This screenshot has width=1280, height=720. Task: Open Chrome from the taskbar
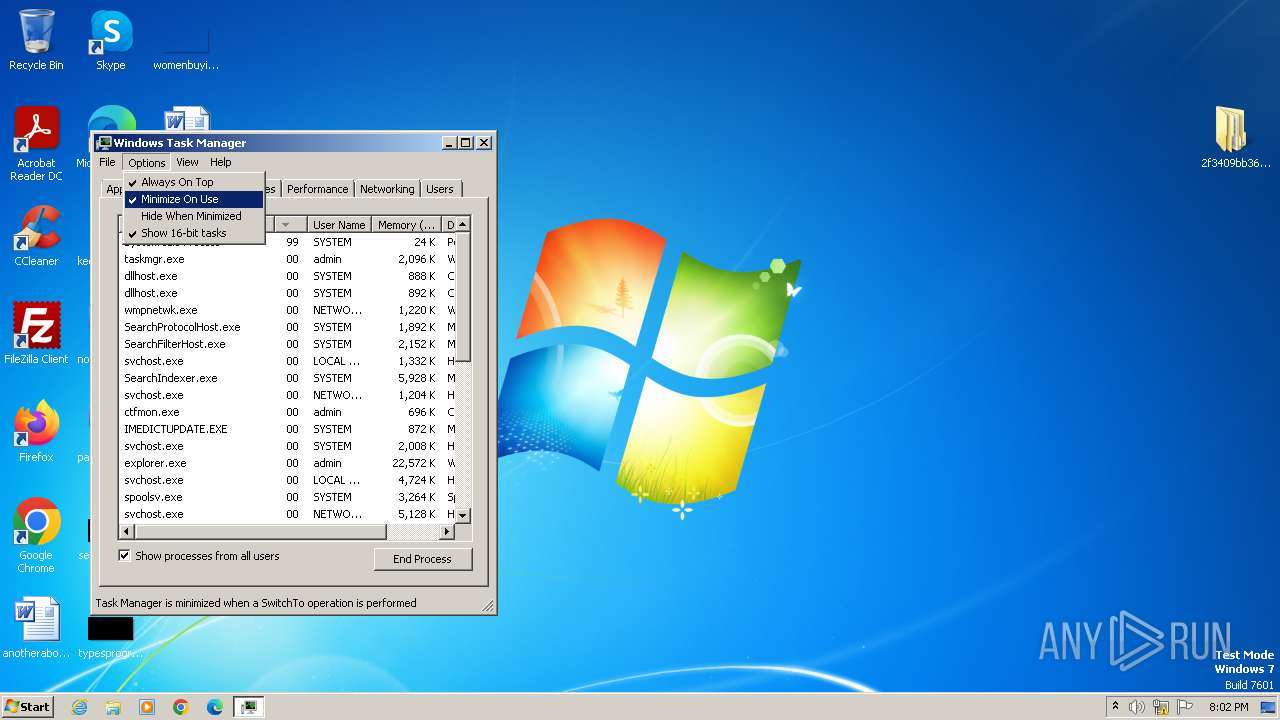pyautogui.click(x=181, y=707)
